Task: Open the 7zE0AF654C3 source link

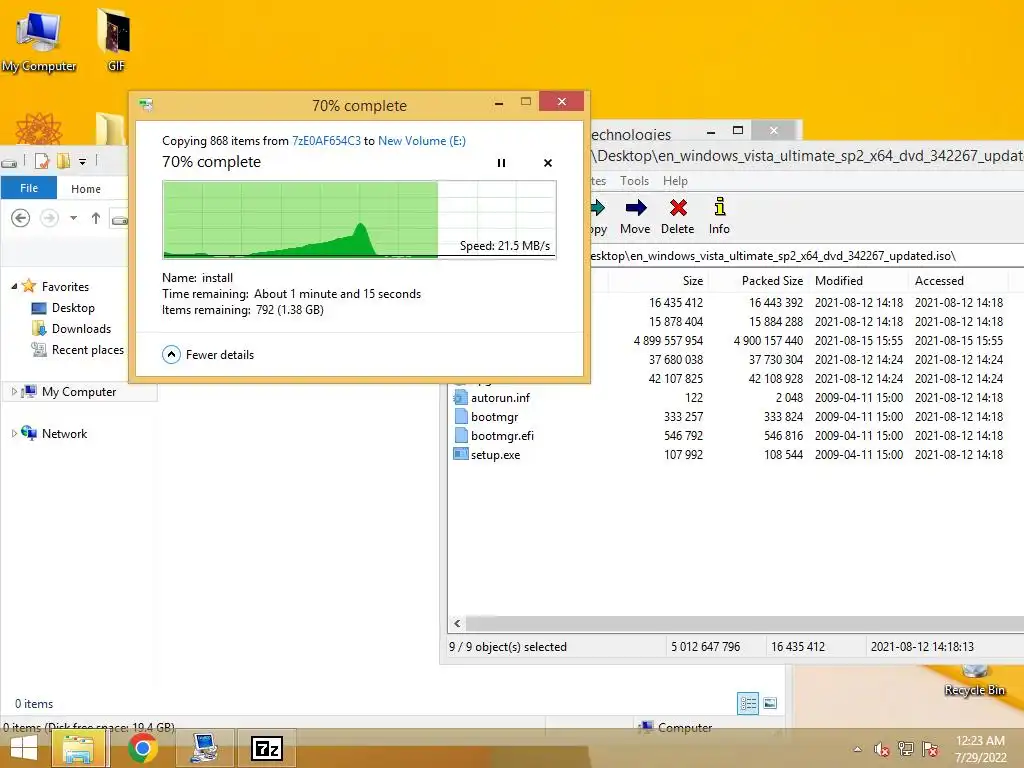Action: (326, 140)
